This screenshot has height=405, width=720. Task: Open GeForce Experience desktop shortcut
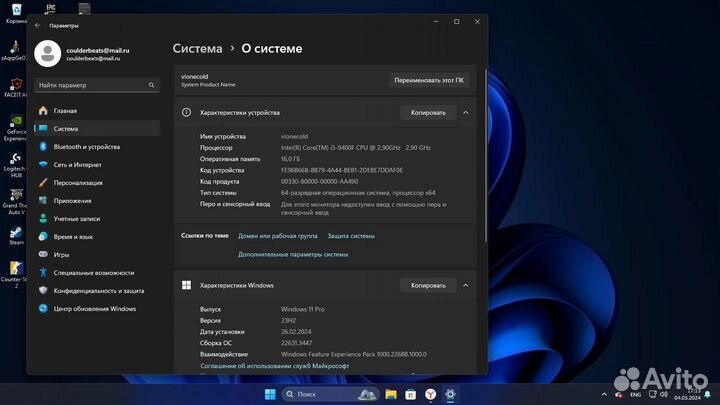(16, 128)
